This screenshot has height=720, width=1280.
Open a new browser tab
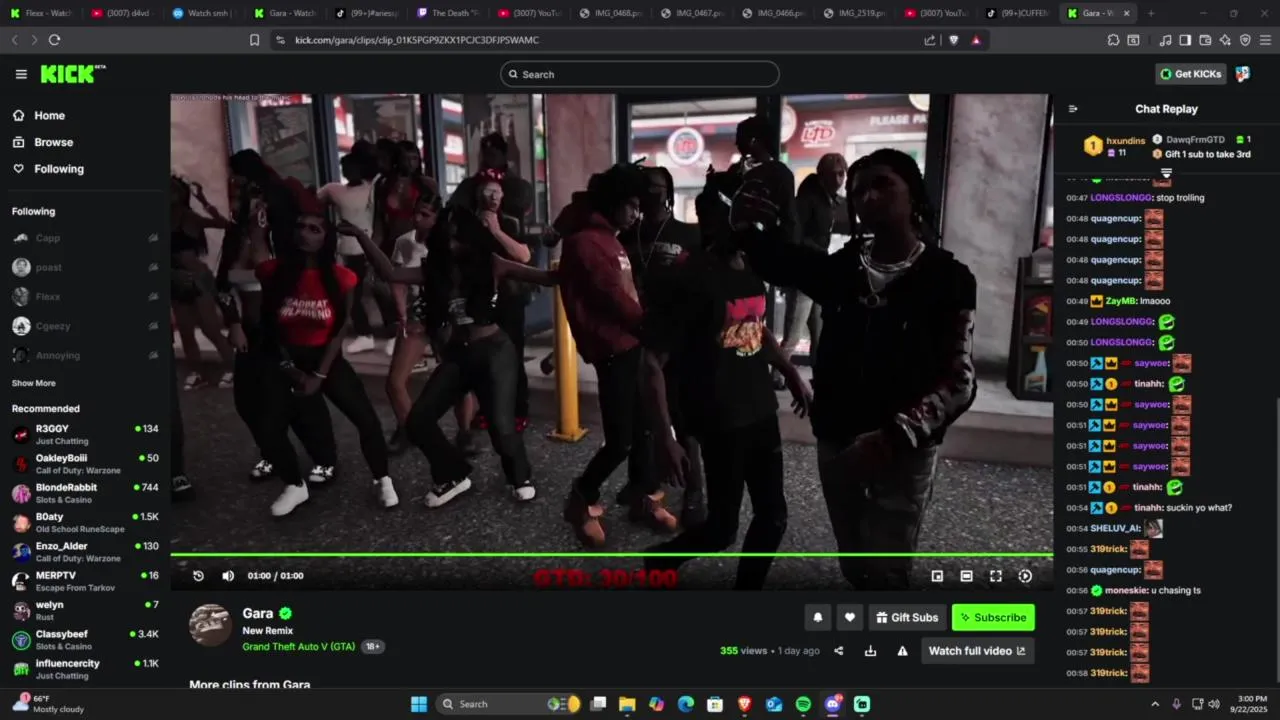tap(1151, 13)
